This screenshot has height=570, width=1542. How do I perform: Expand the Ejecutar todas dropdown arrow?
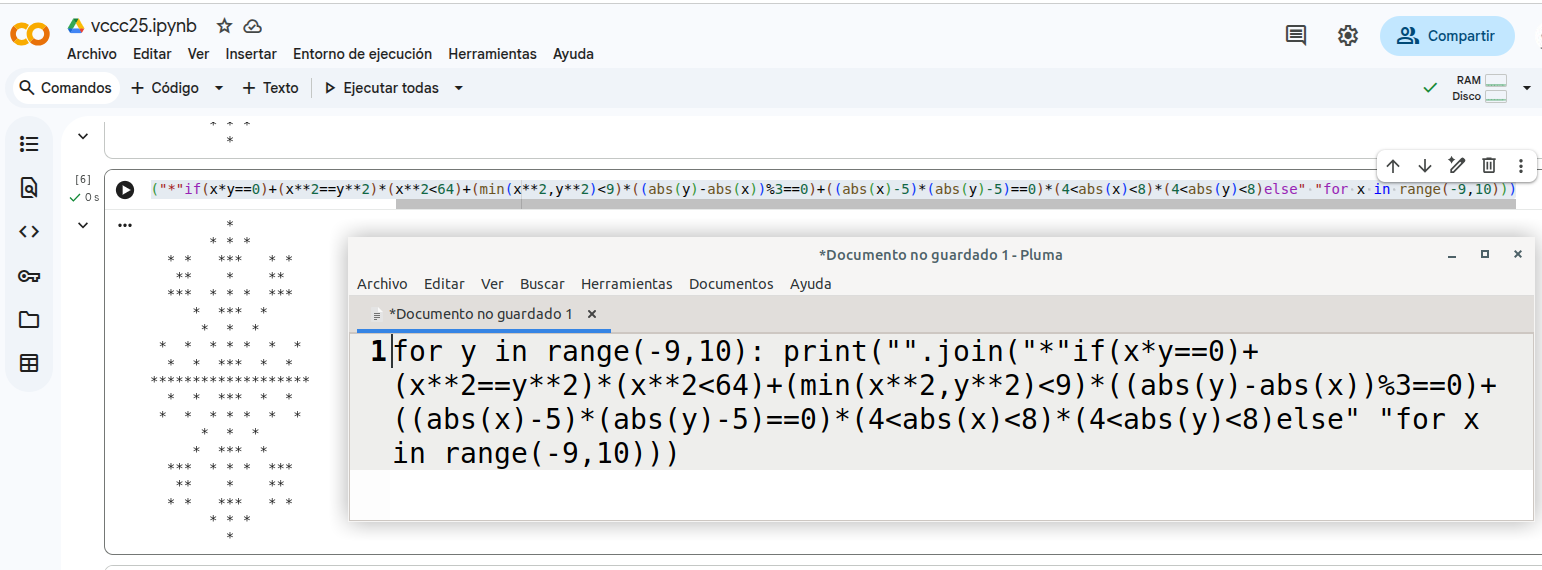tap(459, 88)
